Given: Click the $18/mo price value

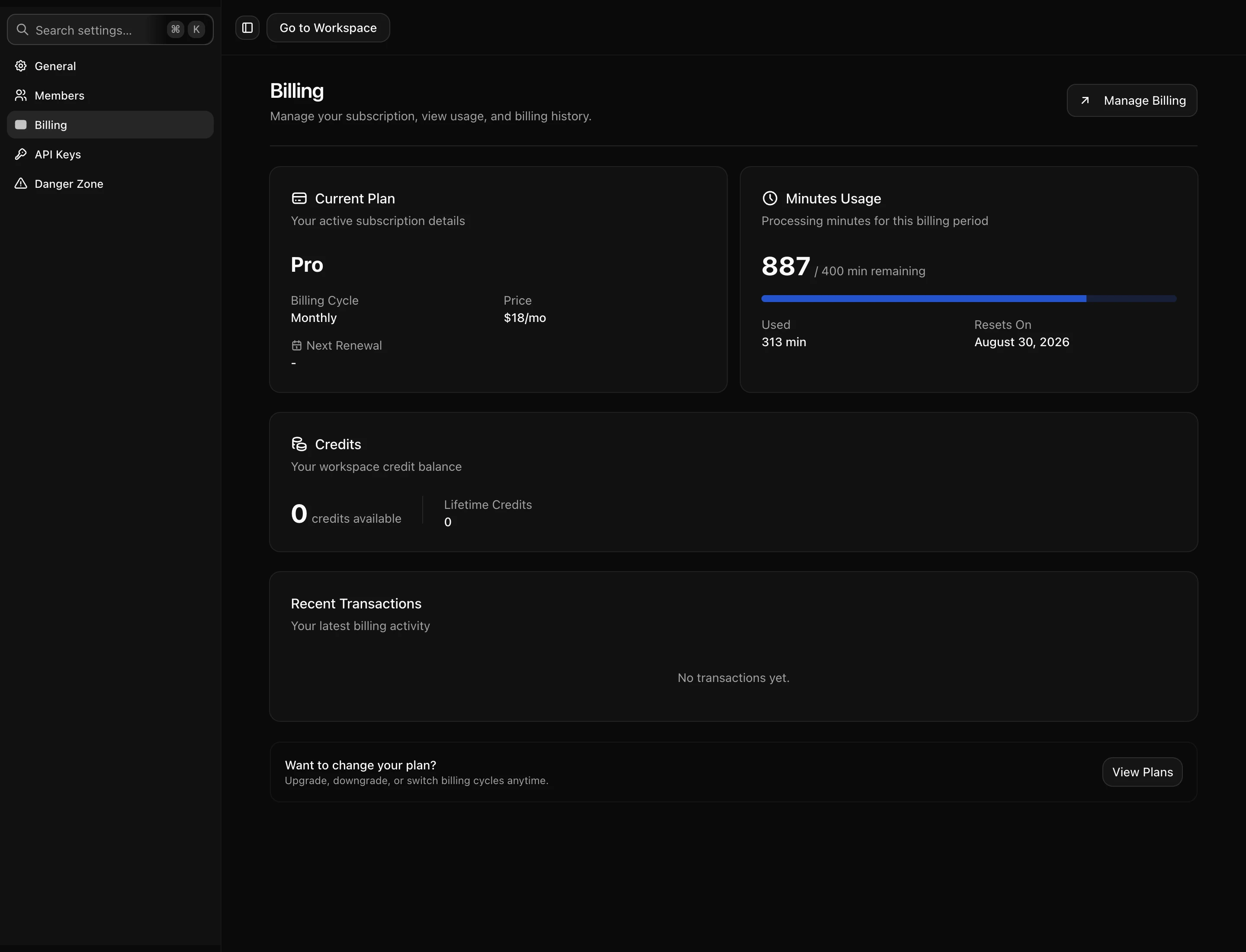Looking at the screenshot, I should pyautogui.click(x=525, y=318).
